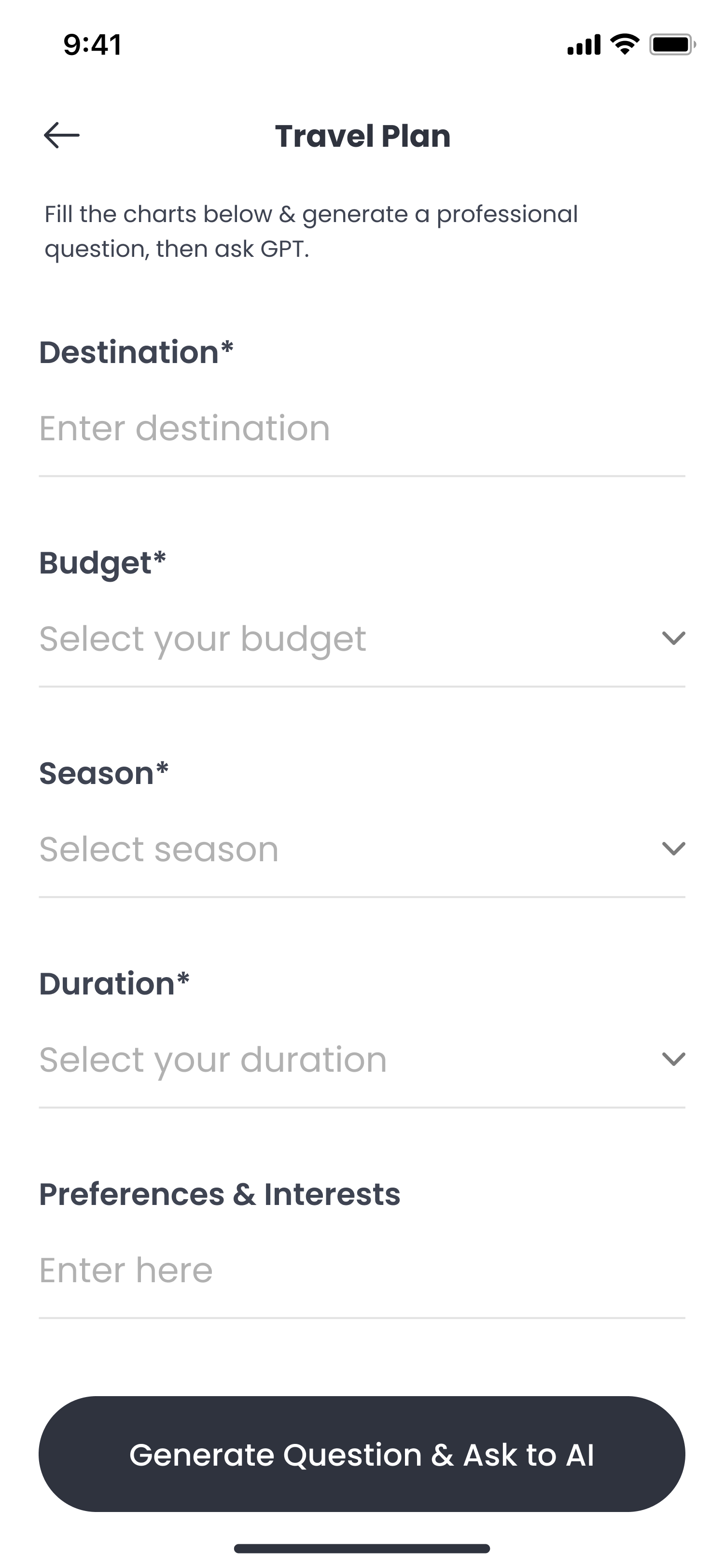This screenshot has width=724, height=1568.
Task: Tap the 'Select season' placeholder text
Action: click(x=159, y=849)
